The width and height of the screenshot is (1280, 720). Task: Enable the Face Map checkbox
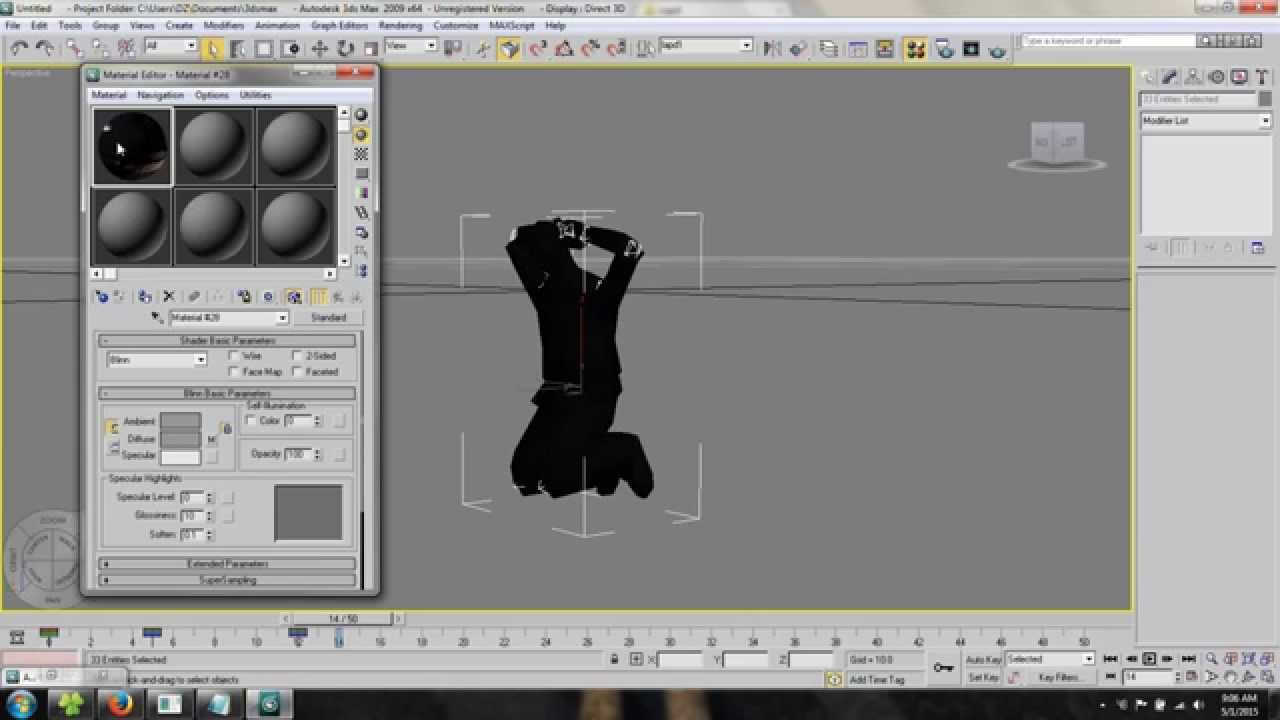point(234,371)
